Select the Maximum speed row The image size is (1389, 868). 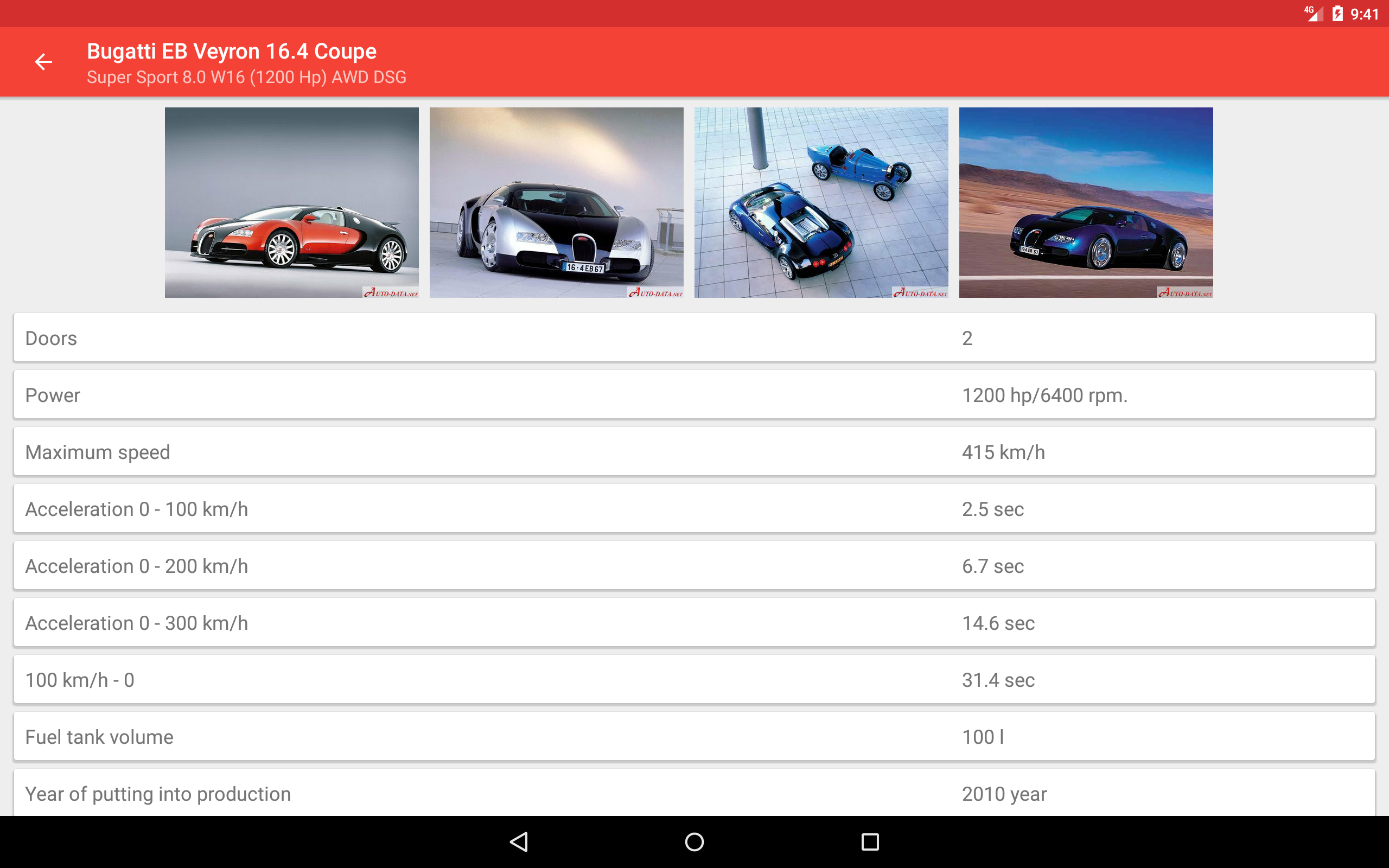tap(694, 451)
